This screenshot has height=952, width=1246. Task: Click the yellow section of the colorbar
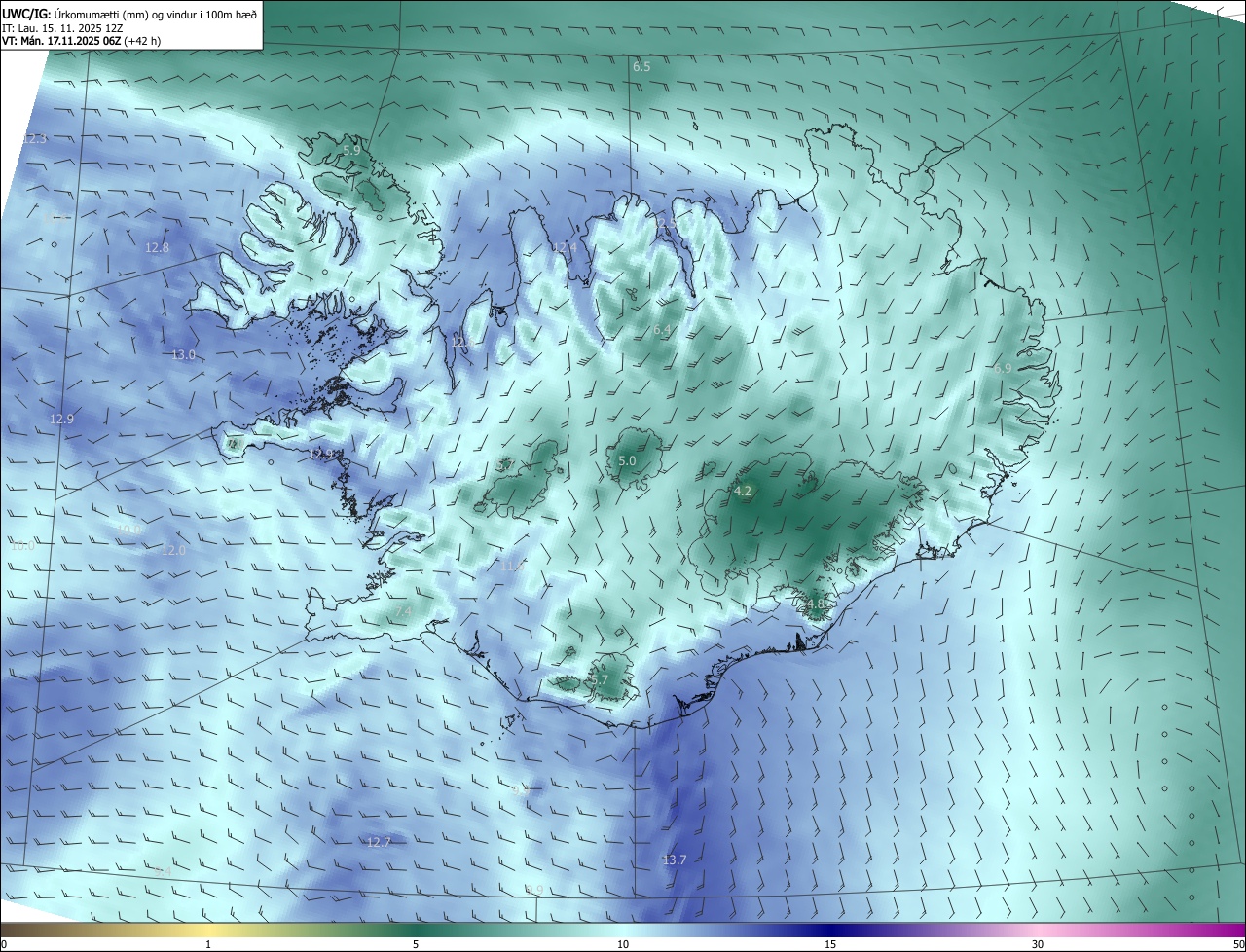[208, 930]
